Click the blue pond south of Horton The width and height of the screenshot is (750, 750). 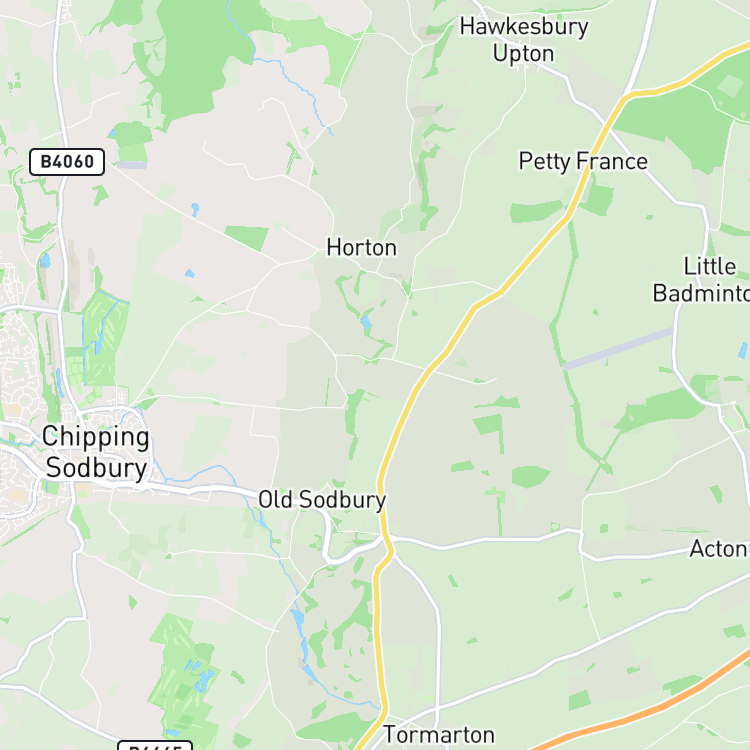coord(366,322)
